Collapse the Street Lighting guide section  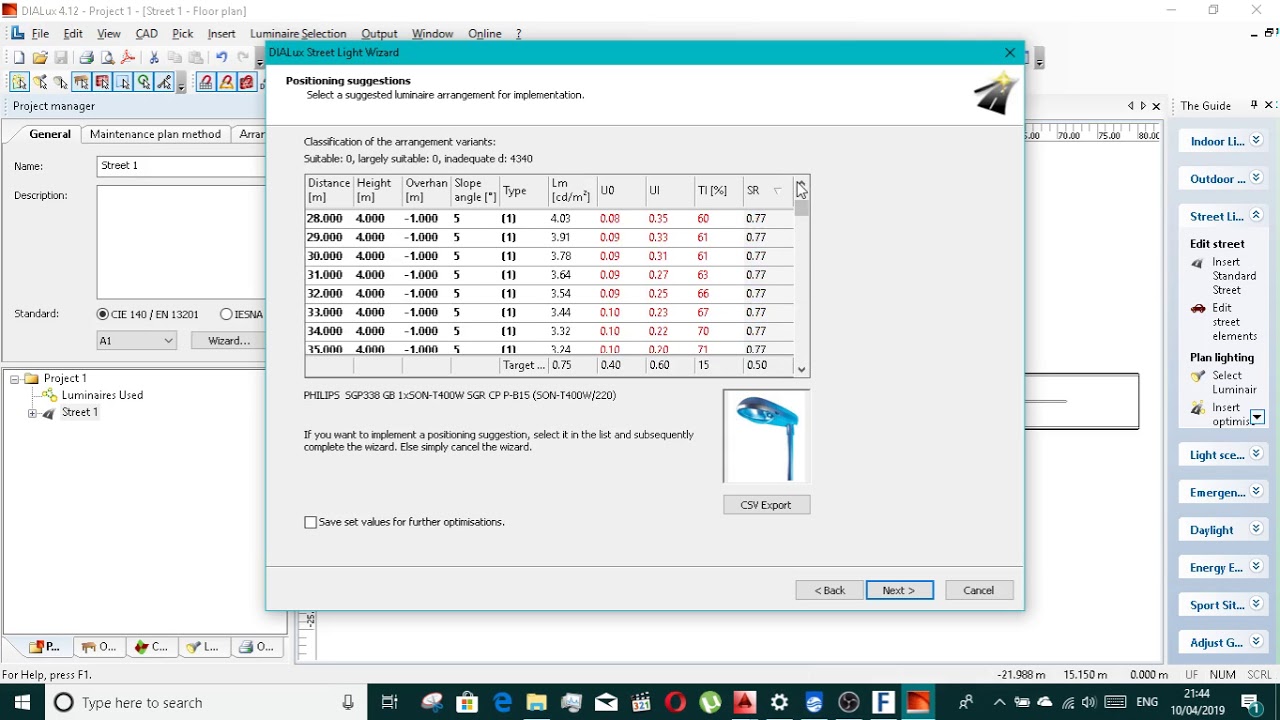1256,216
